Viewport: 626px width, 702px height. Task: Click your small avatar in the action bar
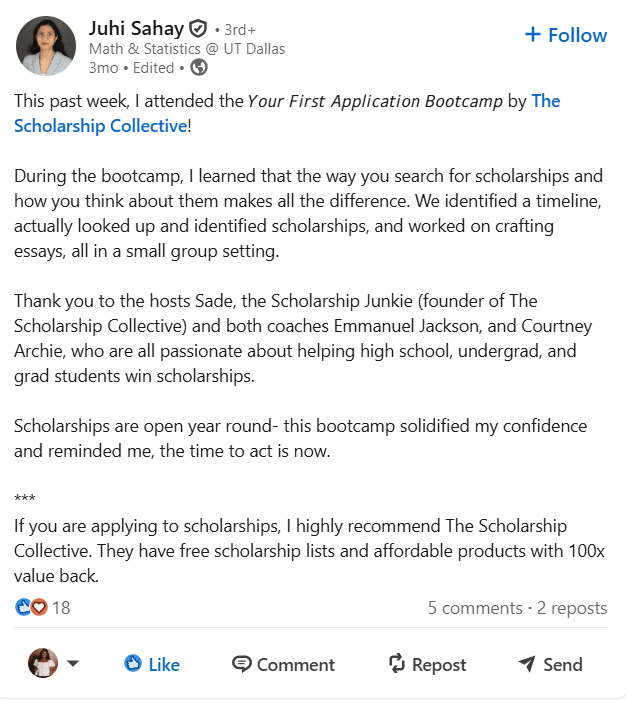[x=42, y=664]
